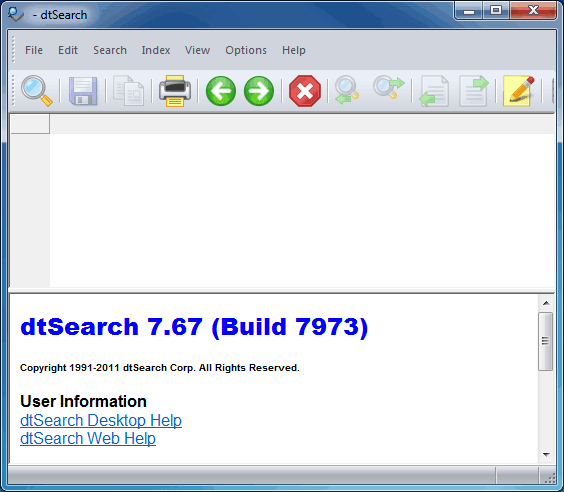564x492 pixels.
Task: Click the Save floppy disk icon
Action: coord(83,91)
